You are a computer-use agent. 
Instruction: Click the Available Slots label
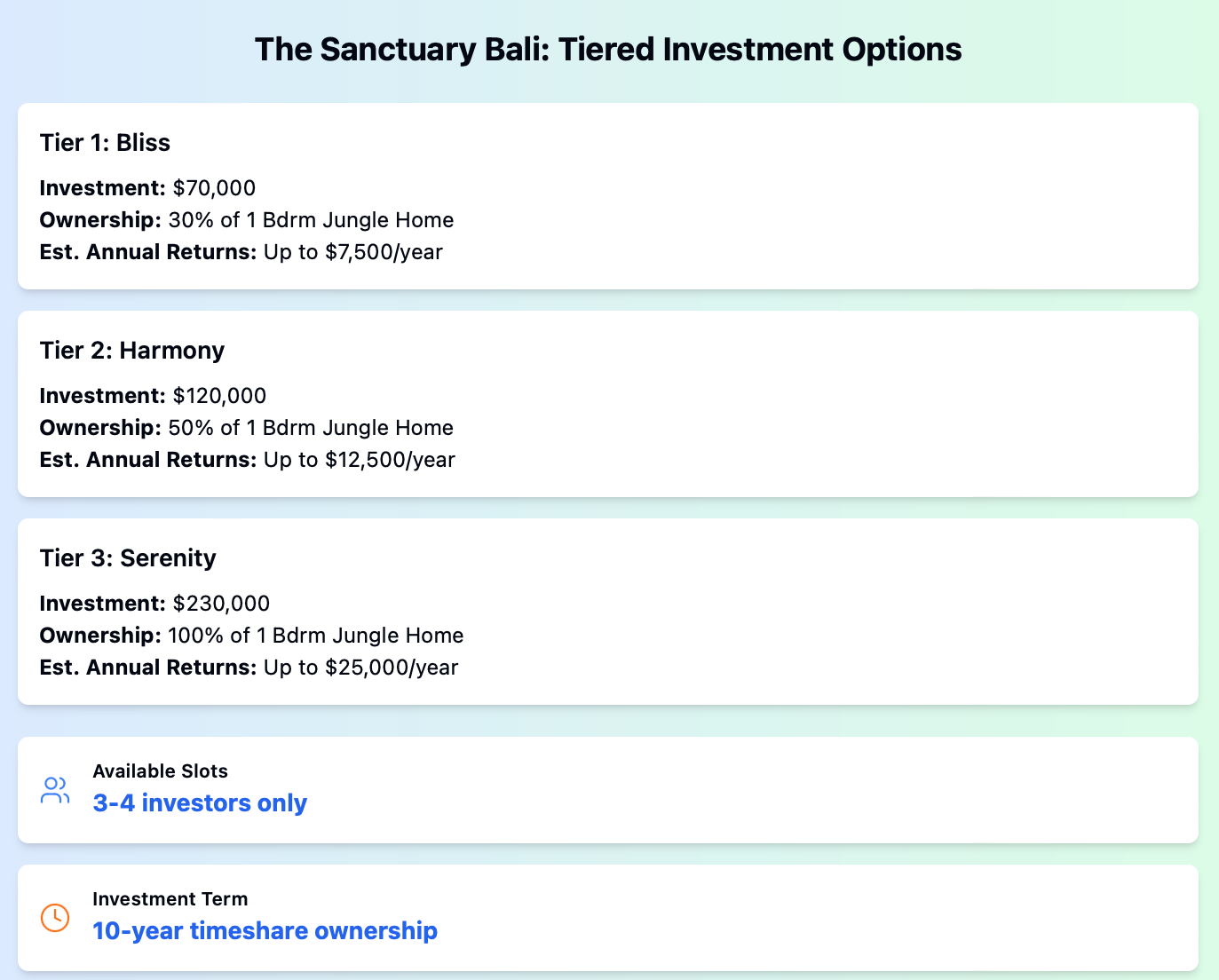(x=161, y=771)
